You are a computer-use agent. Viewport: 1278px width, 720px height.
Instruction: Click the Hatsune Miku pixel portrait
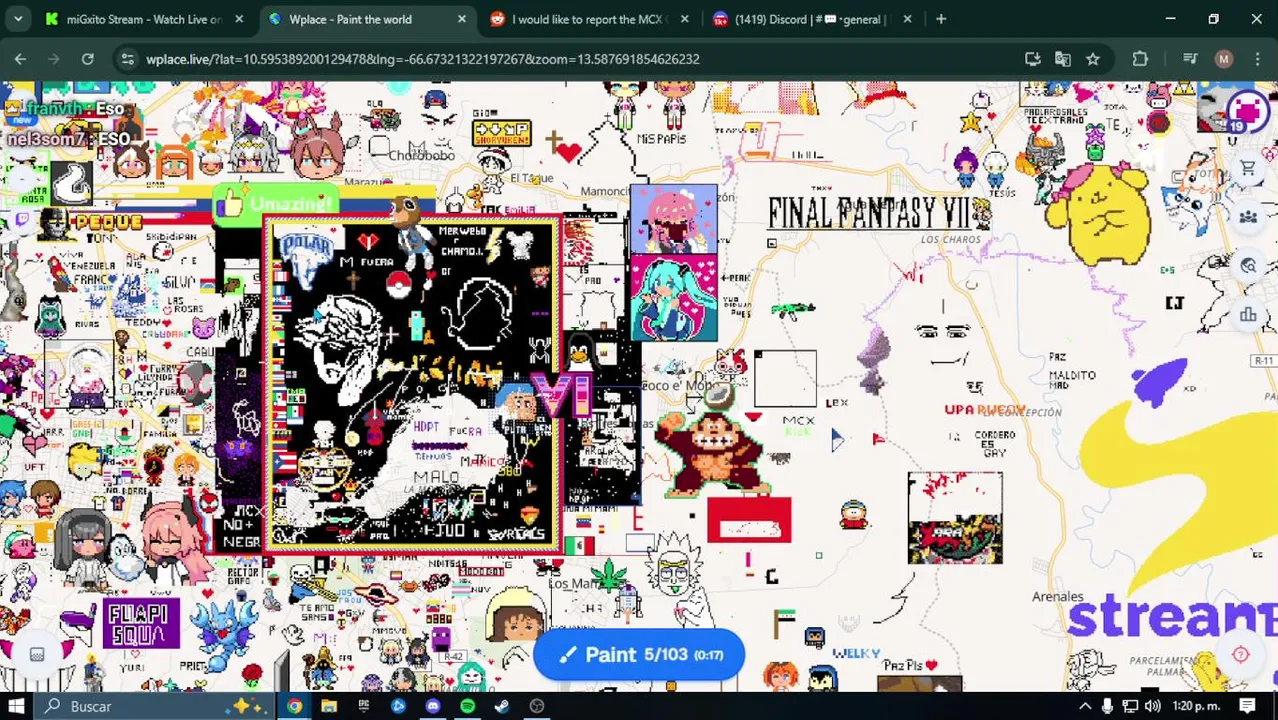click(x=674, y=298)
